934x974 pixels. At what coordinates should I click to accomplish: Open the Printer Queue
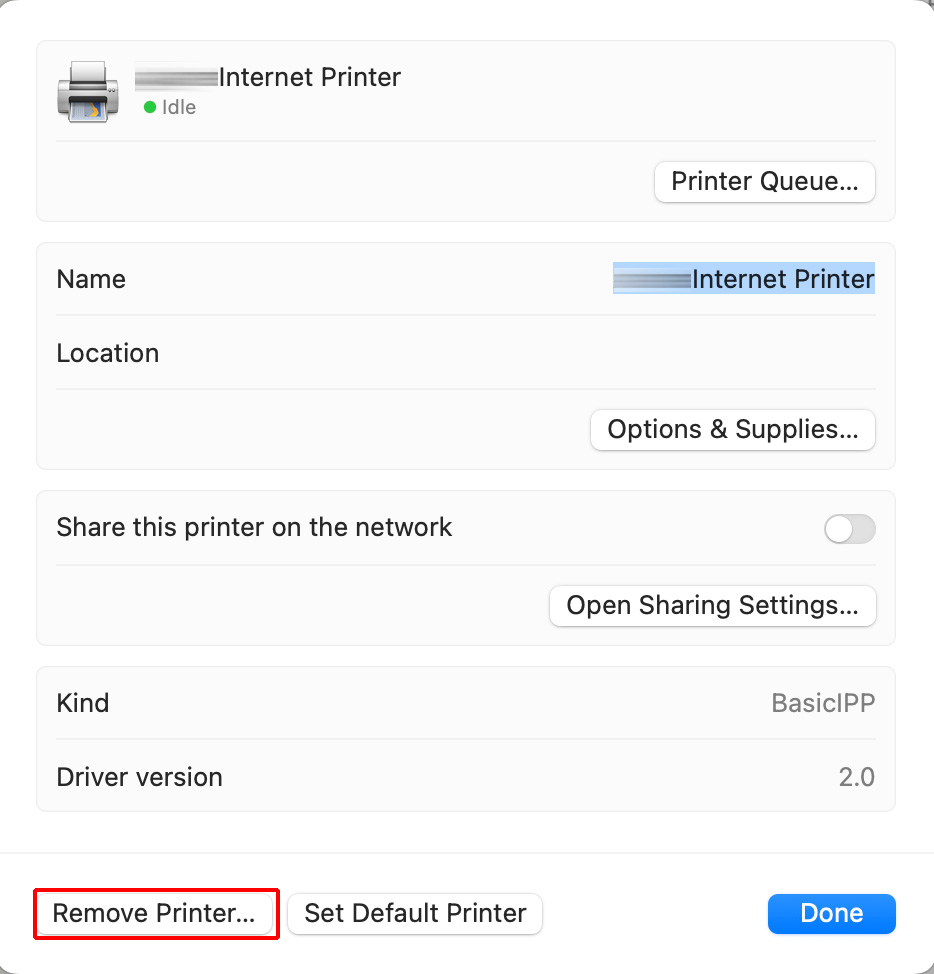[764, 182]
